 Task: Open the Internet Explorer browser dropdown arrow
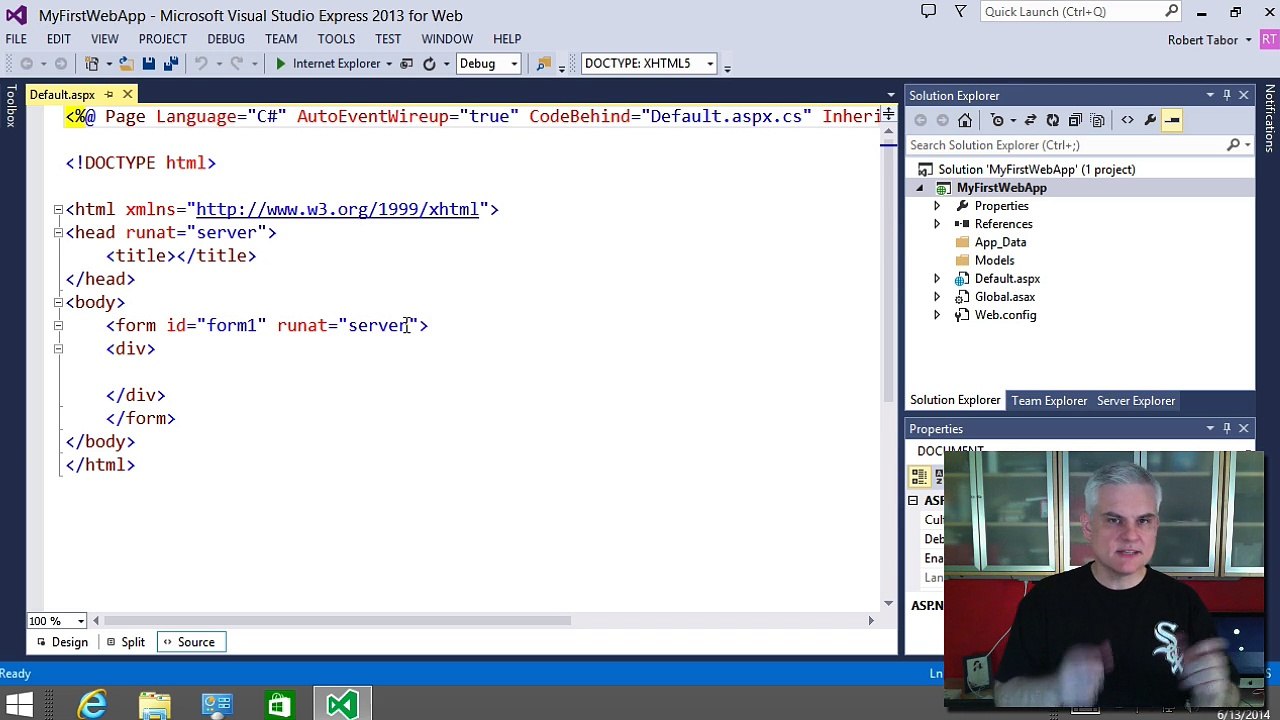[389, 64]
